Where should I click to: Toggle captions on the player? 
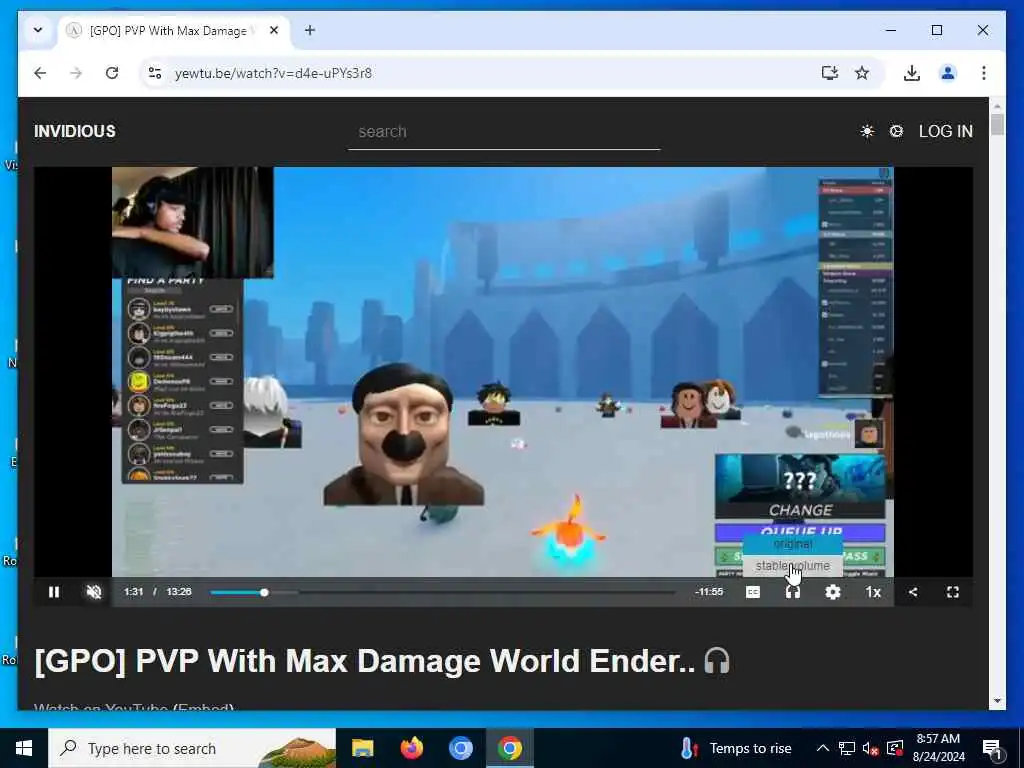[x=753, y=592]
